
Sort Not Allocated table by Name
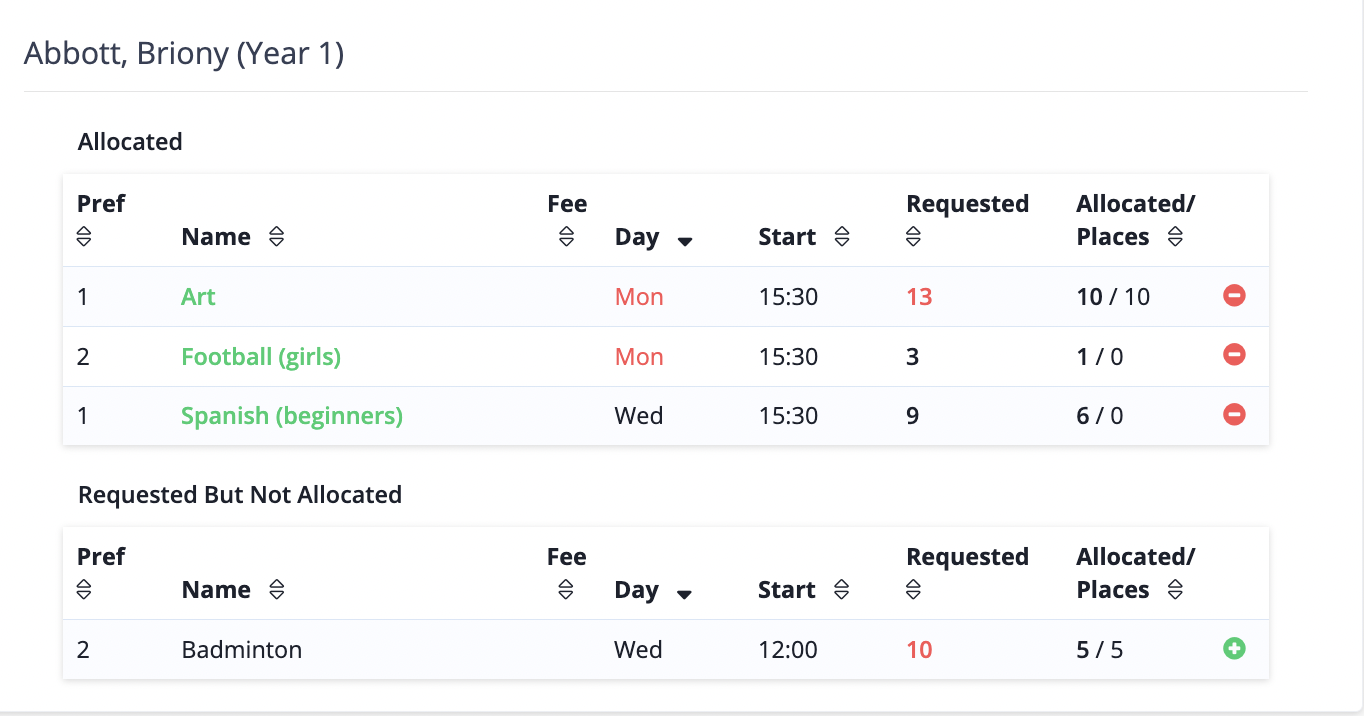277,590
